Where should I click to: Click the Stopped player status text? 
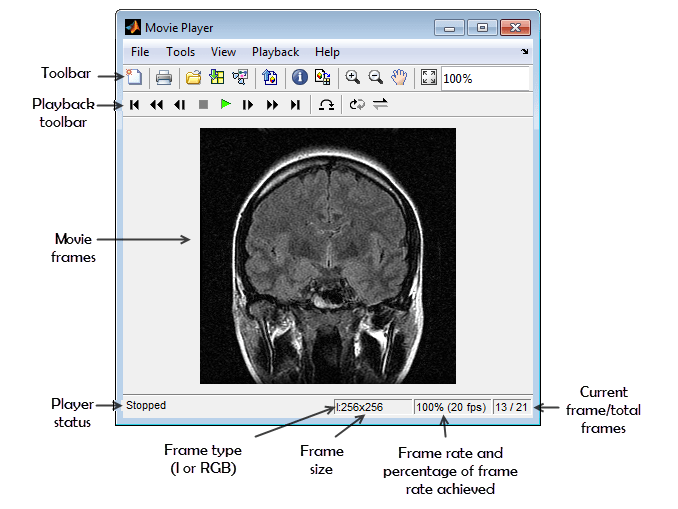pos(146,405)
